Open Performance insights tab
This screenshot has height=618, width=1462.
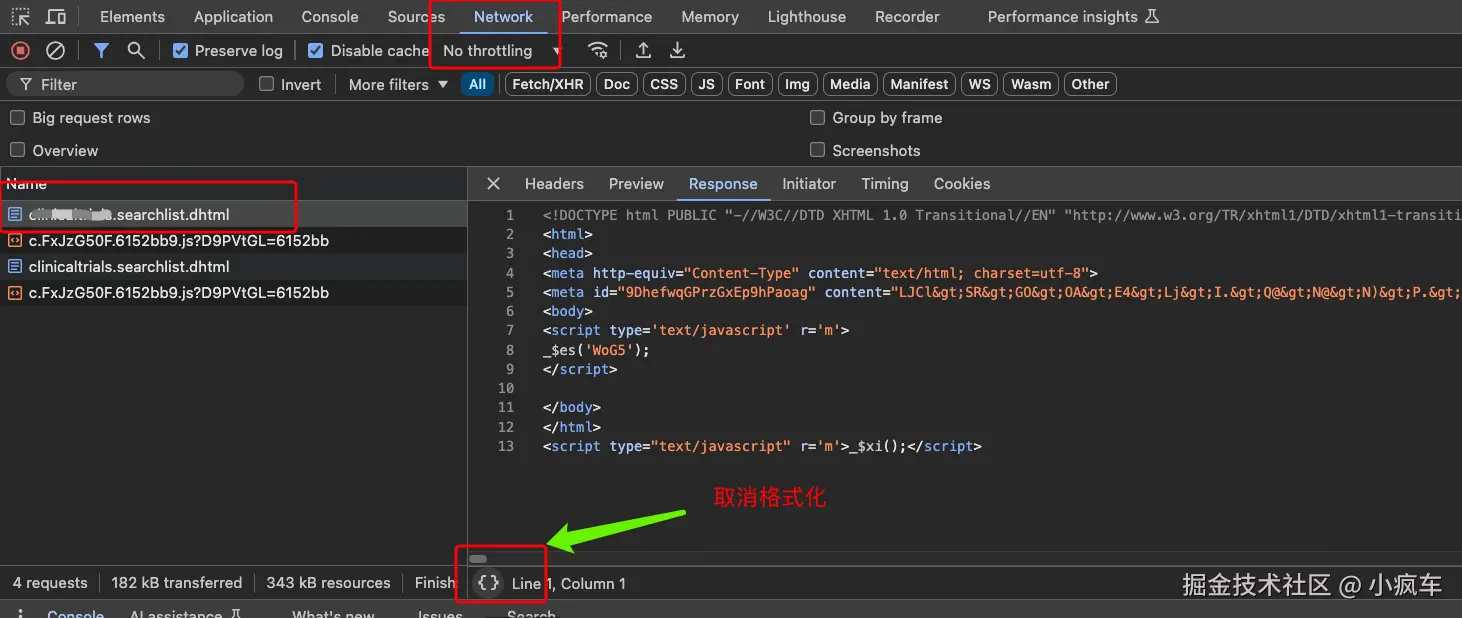tap(1073, 17)
